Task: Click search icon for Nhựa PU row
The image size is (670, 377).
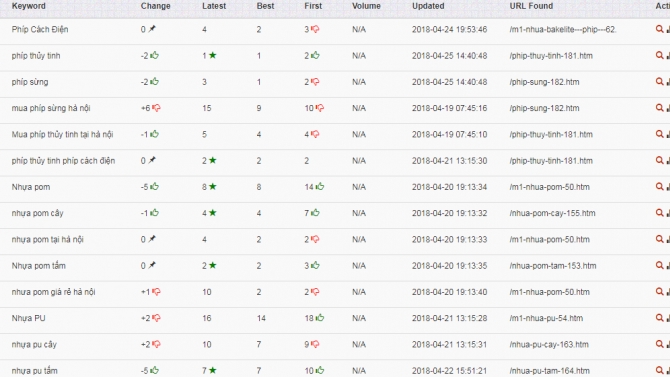Action: point(659,318)
